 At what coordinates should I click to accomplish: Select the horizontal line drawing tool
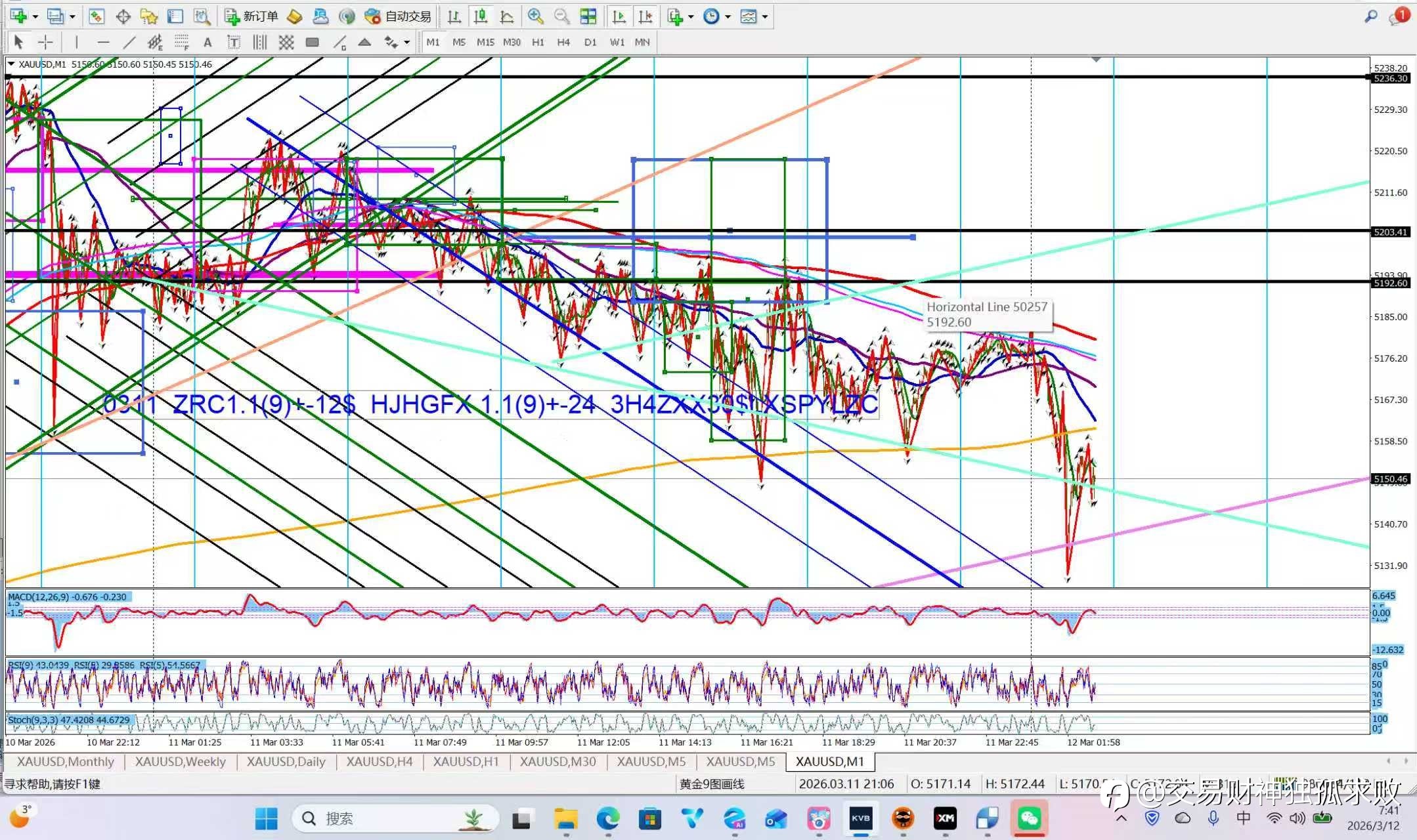coord(103,43)
